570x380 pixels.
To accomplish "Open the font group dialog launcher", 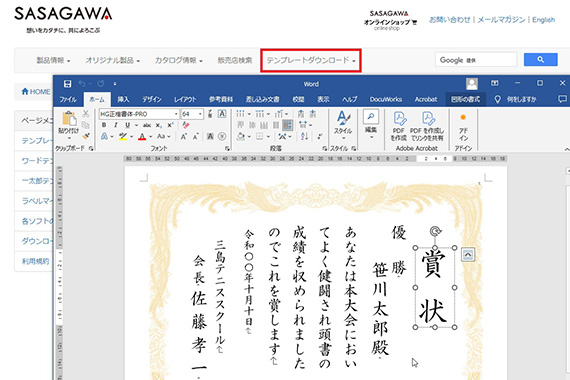I will coord(227,148).
